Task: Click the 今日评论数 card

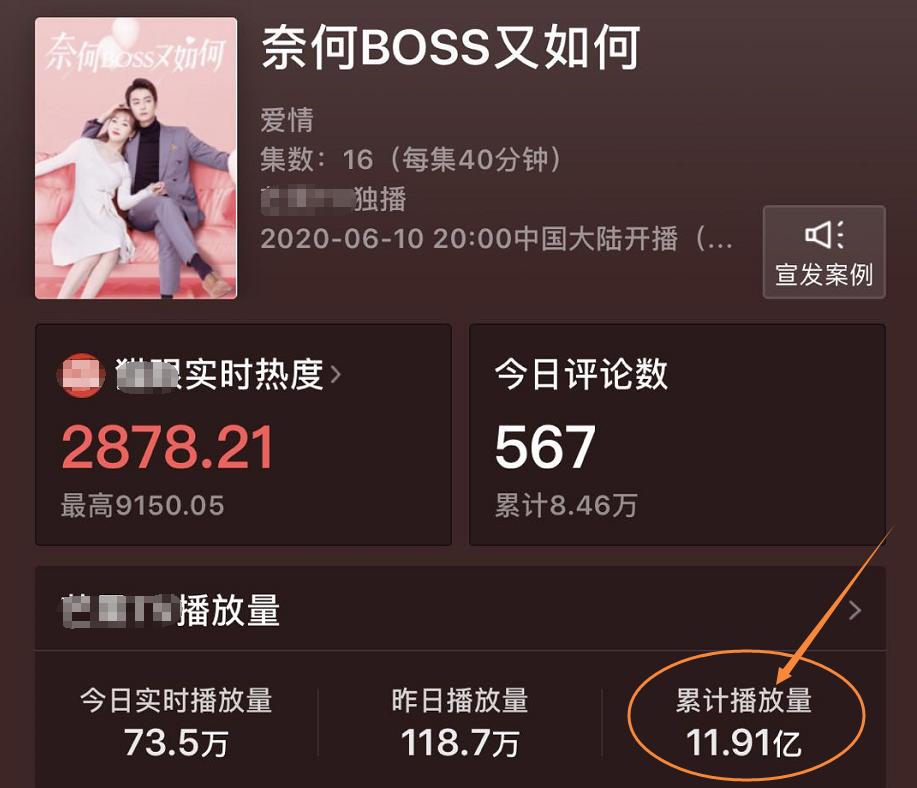Action: [x=677, y=435]
